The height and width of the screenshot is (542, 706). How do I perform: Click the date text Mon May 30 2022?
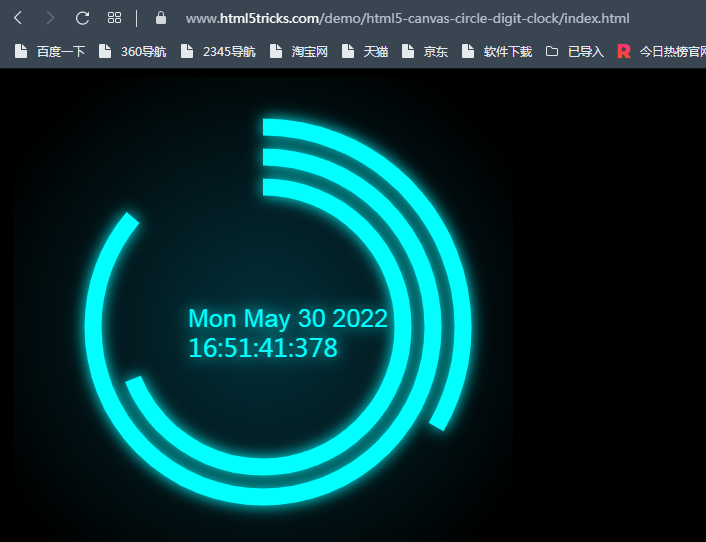[288, 318]
